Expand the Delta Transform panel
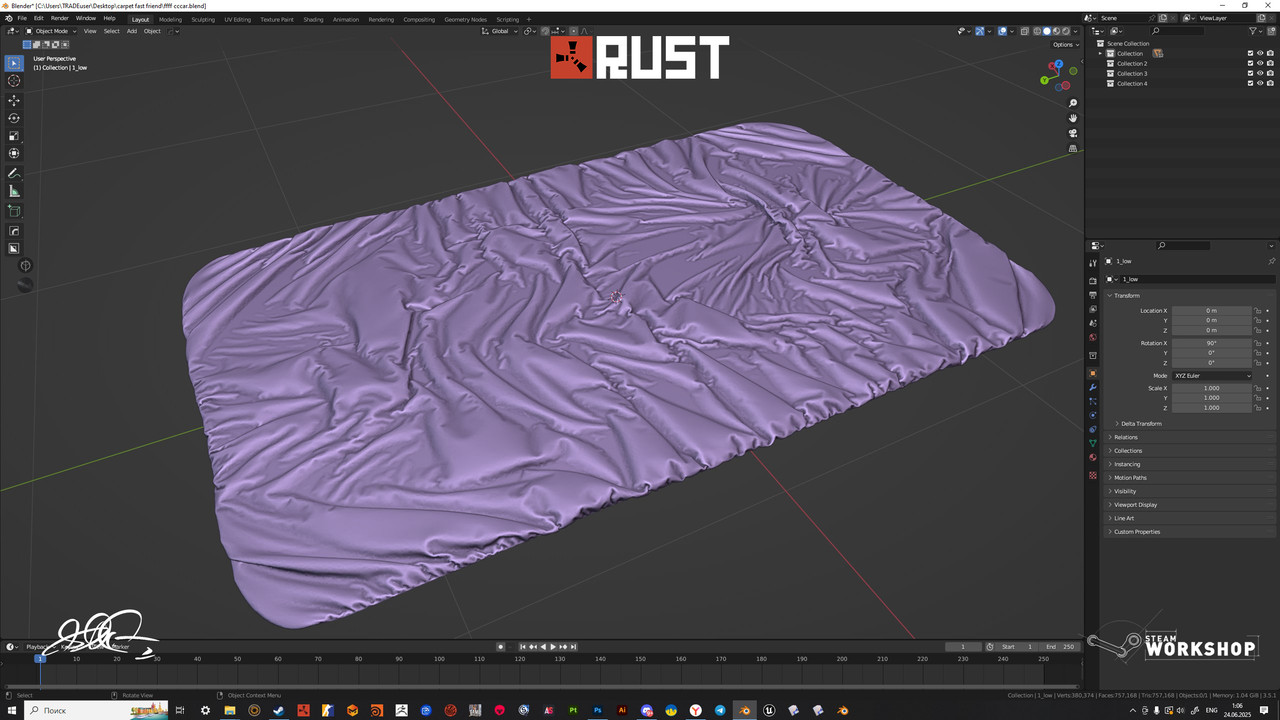 [x=1141, y=424]
